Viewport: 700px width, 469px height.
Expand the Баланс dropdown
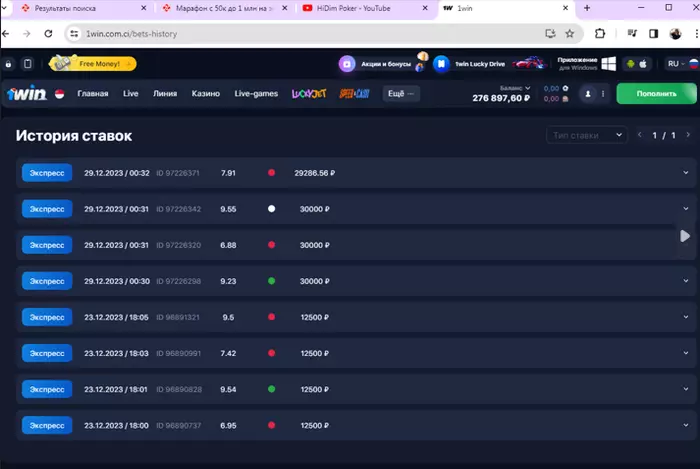[x=515, y=88]
